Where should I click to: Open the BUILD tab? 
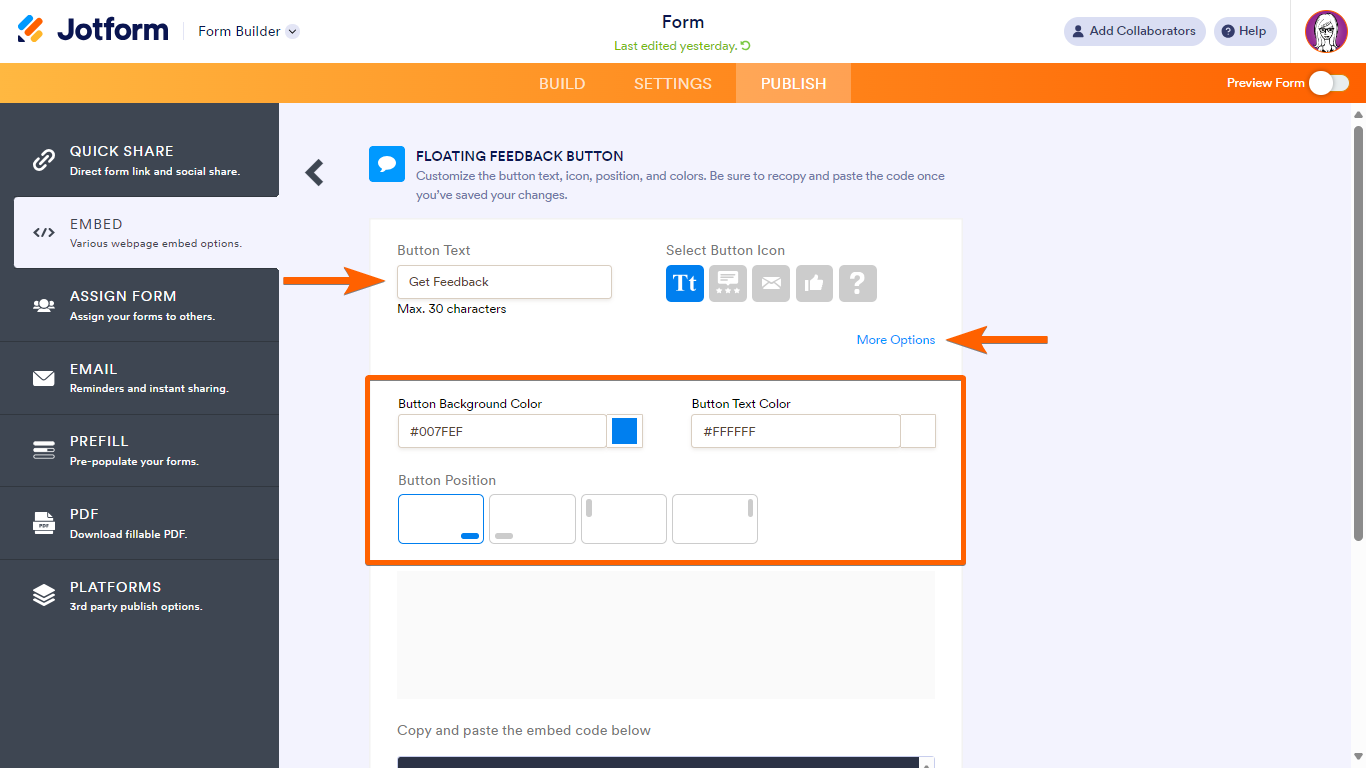click(562, 84)
